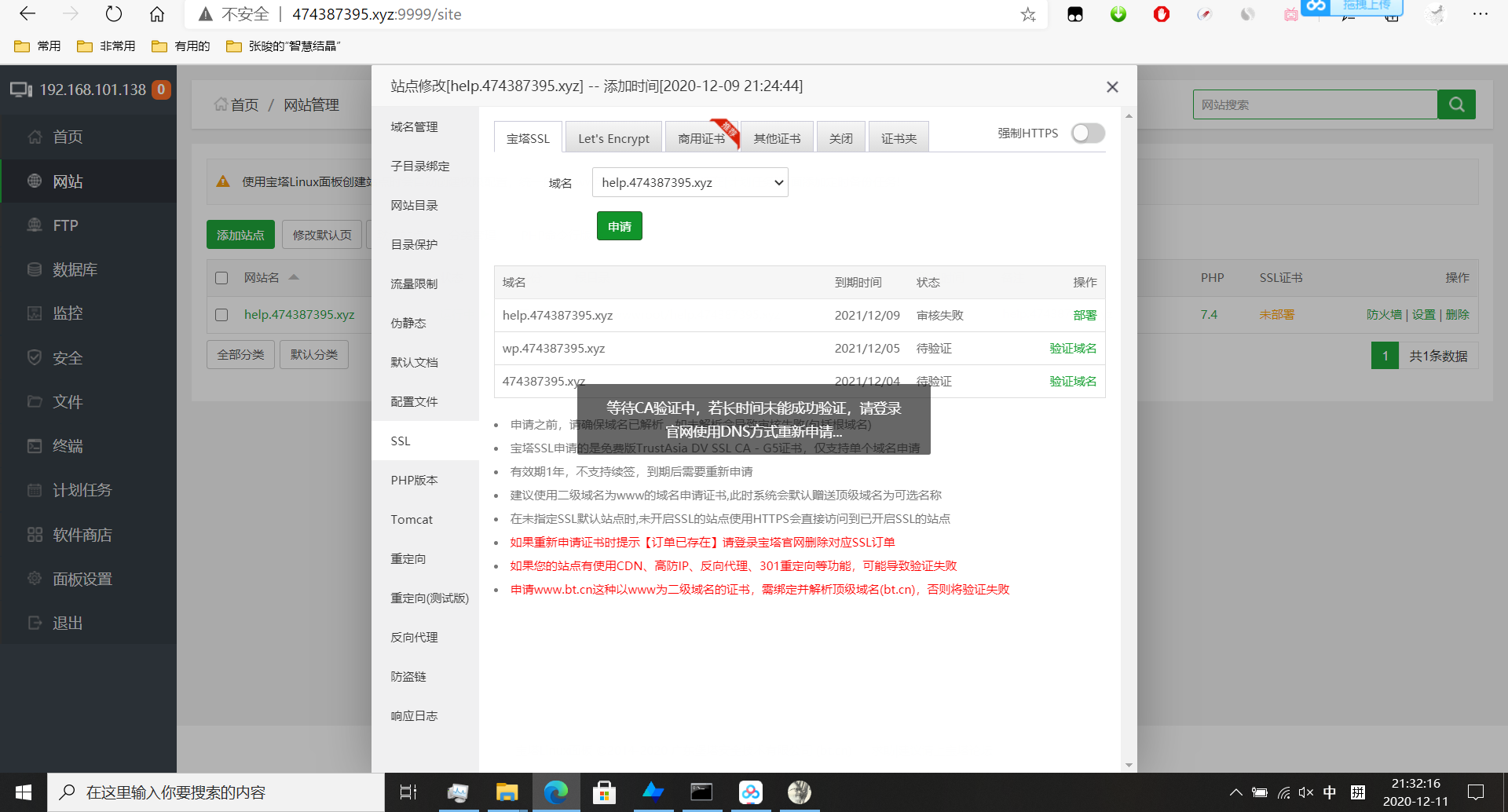Screen dimensions: 1508x812
Task: Click the dialog scrollbar down arrow
Action: tap(1129, 765)
